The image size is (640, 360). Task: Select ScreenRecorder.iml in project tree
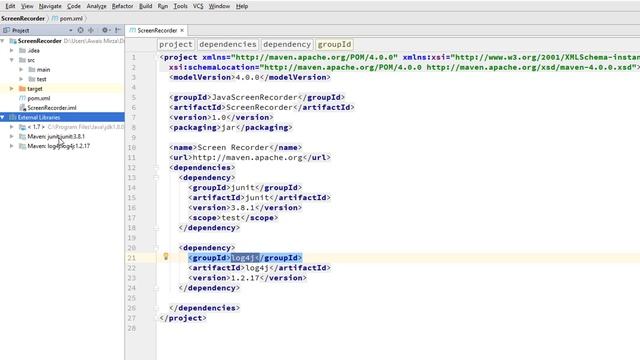(52, 108)
